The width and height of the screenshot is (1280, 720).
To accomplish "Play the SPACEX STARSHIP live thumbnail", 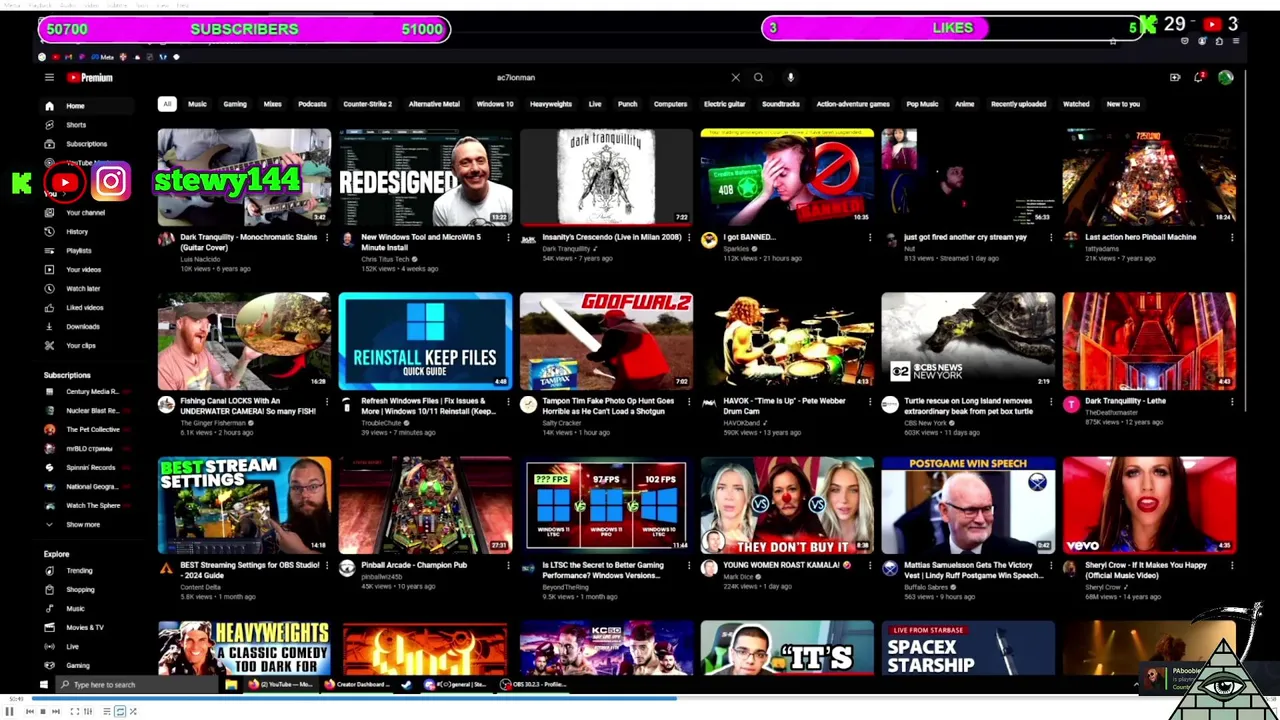I will 968,648.
